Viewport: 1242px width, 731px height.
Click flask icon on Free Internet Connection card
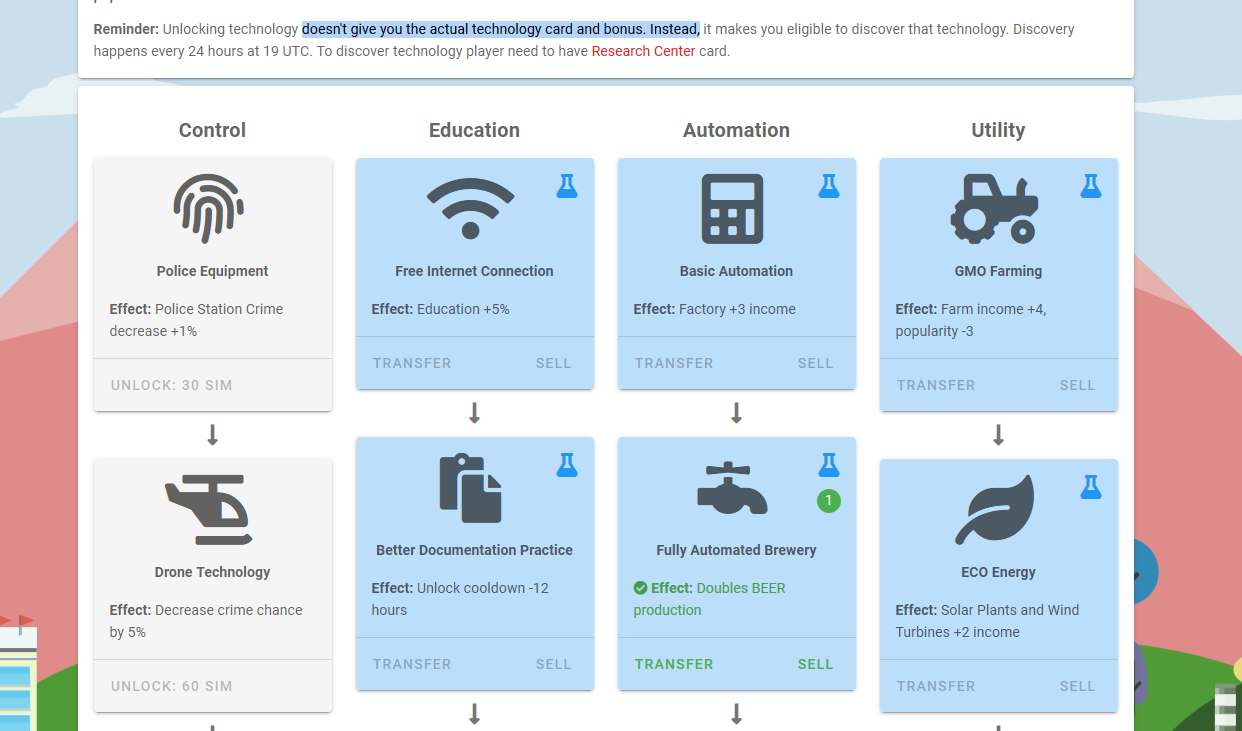[567, 185]
